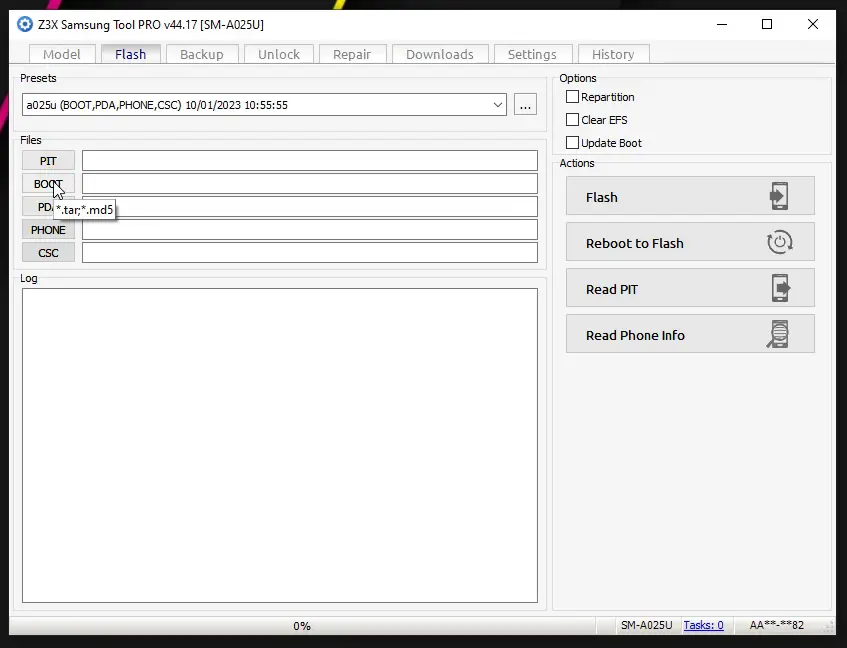Open the a025u presets dropdown
The width and height of the screenshot is (847, 648).
click(498, 104)
